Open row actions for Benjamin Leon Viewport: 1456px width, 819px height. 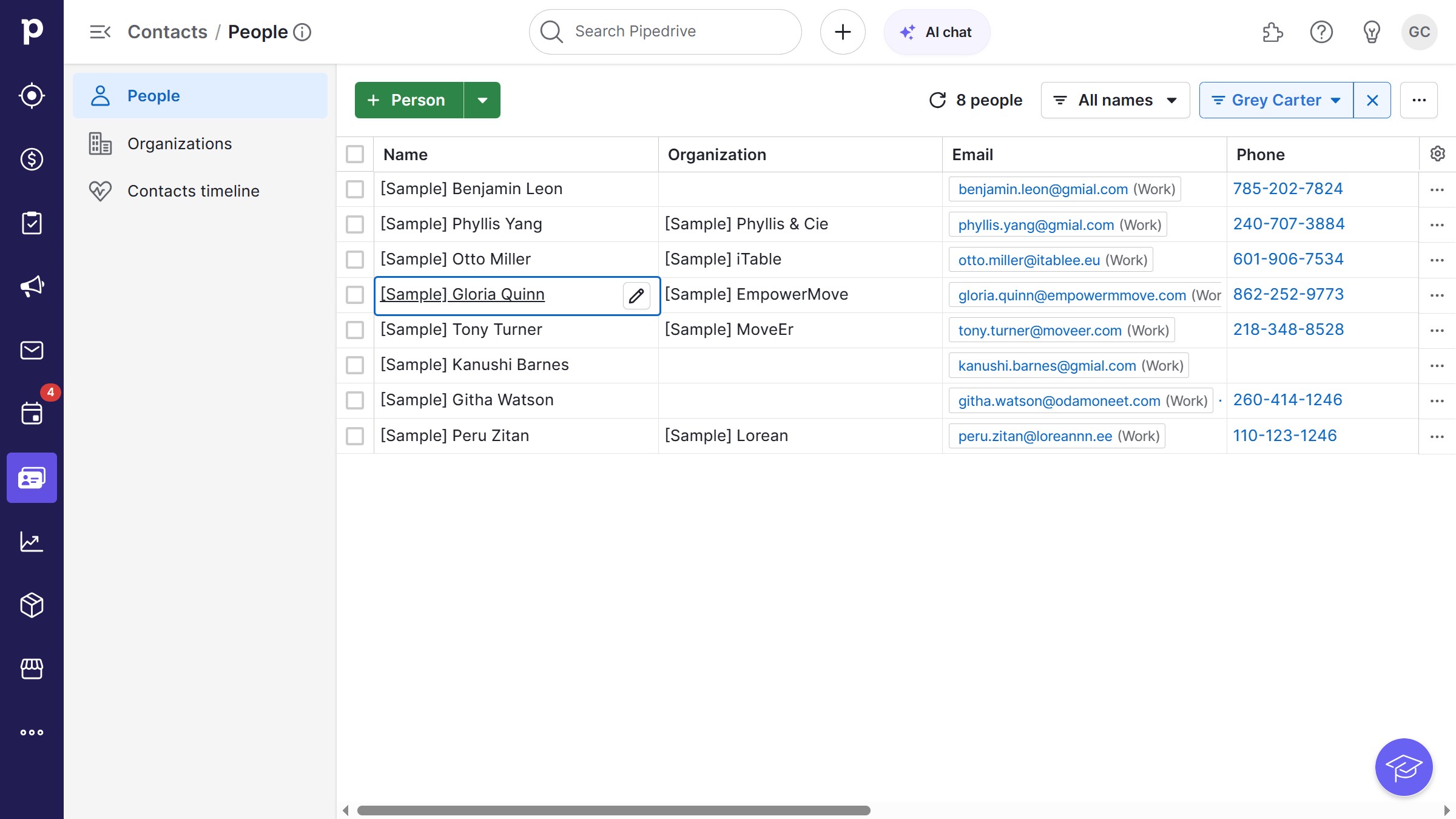click(1437, 190)
